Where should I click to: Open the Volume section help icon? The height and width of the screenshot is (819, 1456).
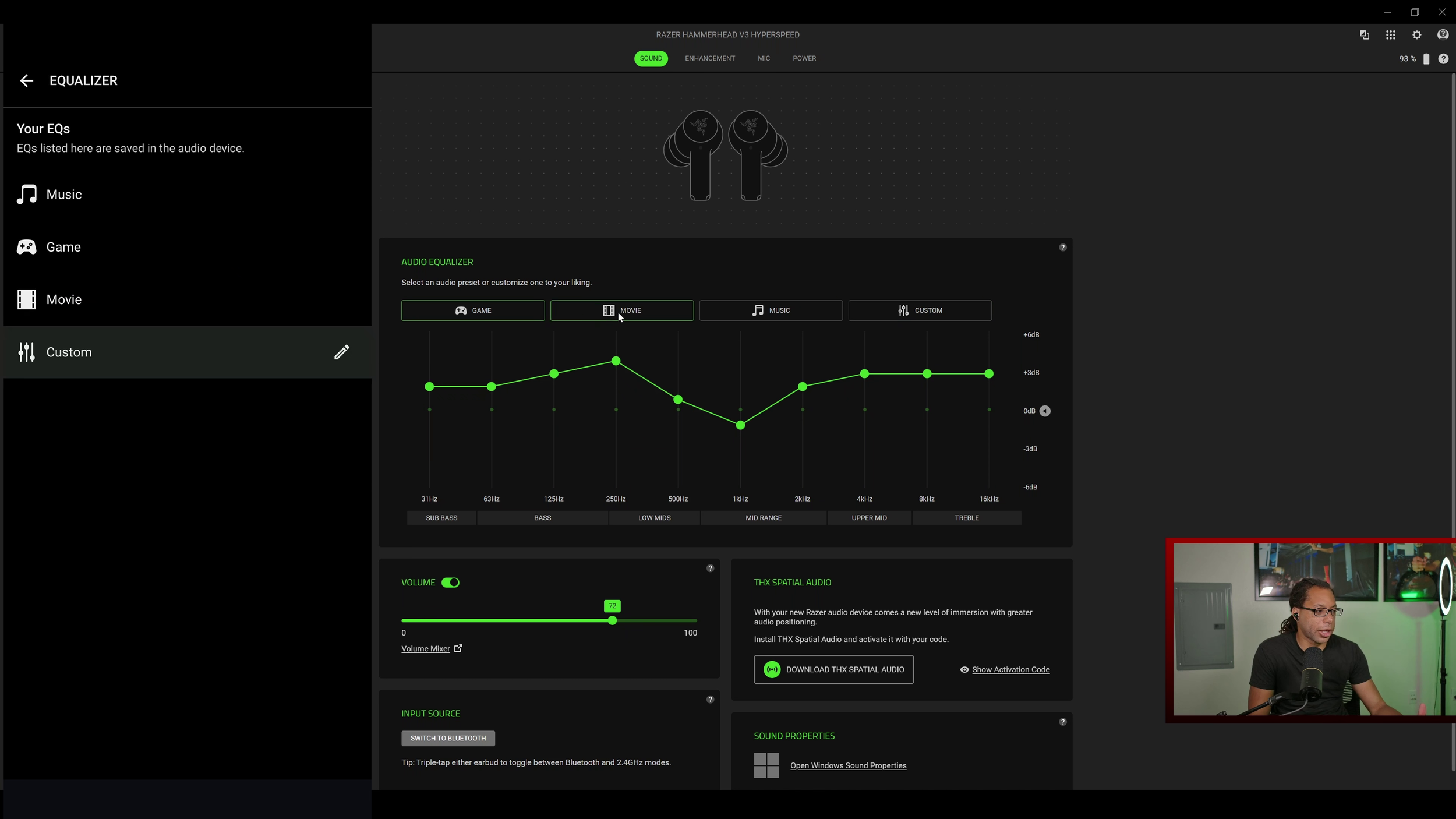711,569
